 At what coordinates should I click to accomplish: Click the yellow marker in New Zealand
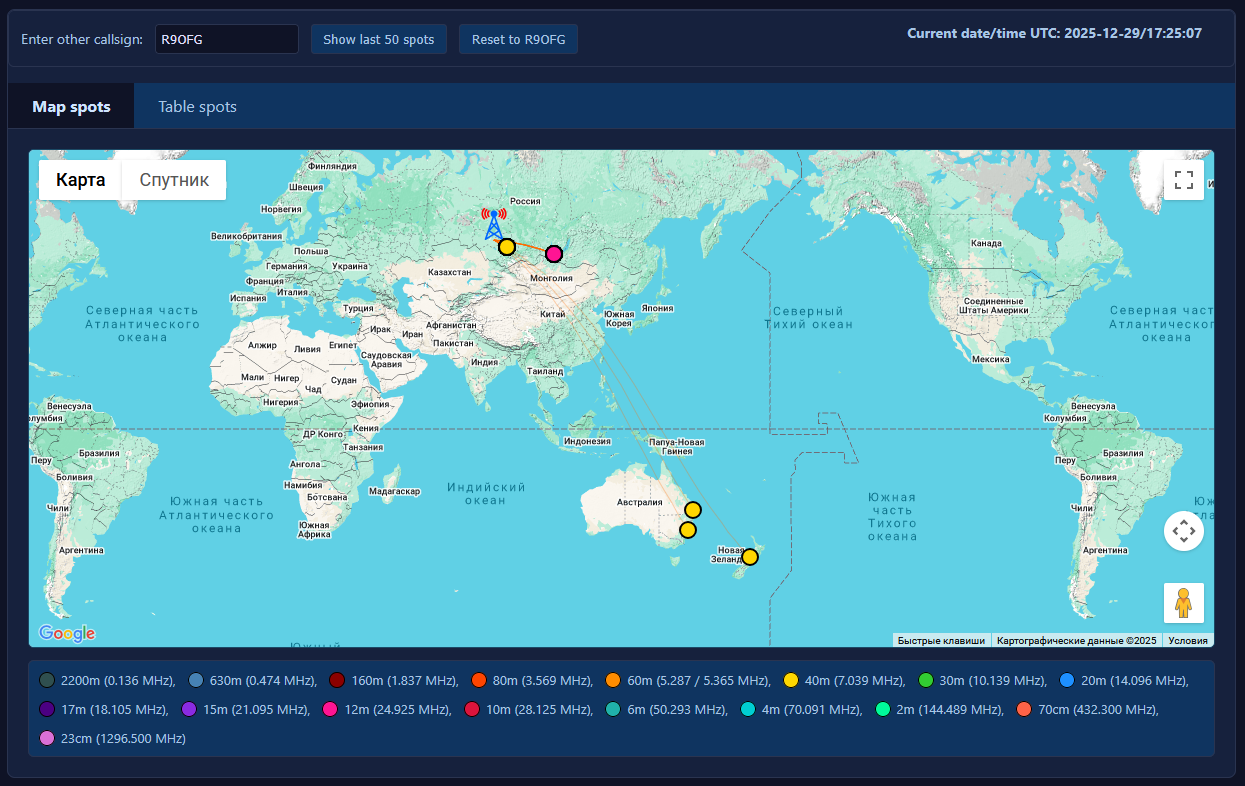point(750,557)
